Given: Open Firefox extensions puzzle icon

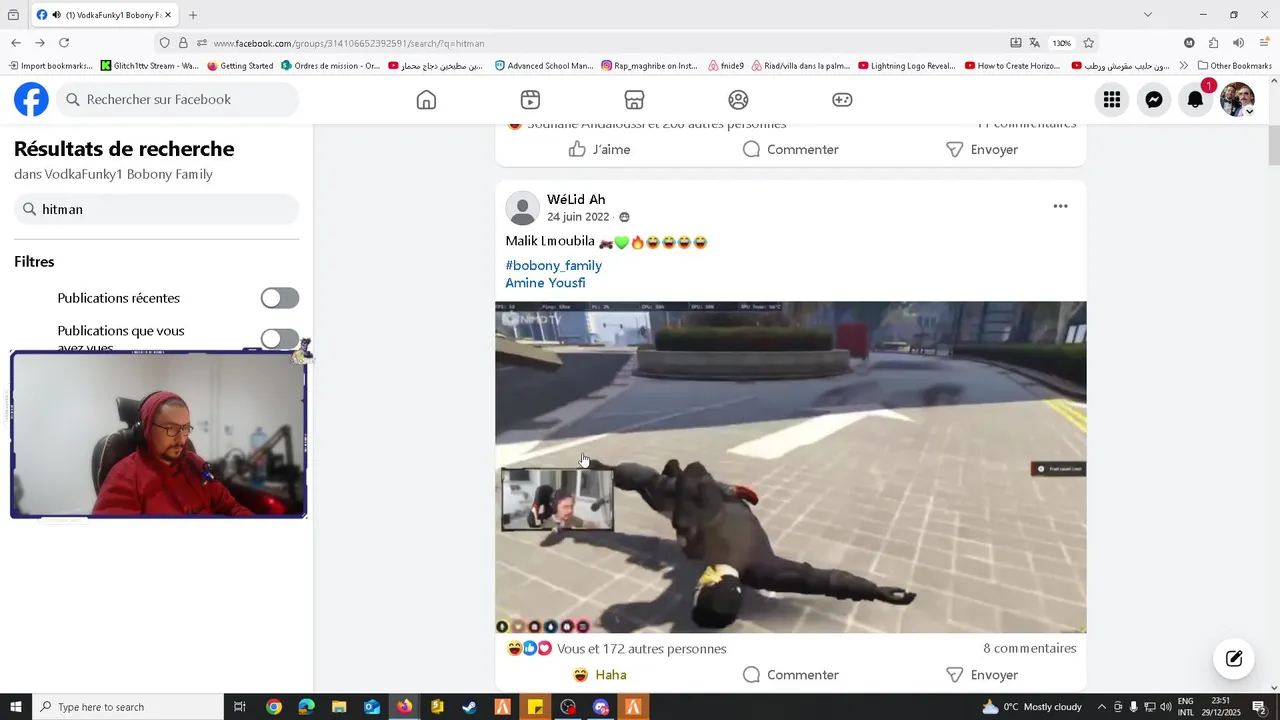Looking at the screenshot, I should (x=1213, y=43).
